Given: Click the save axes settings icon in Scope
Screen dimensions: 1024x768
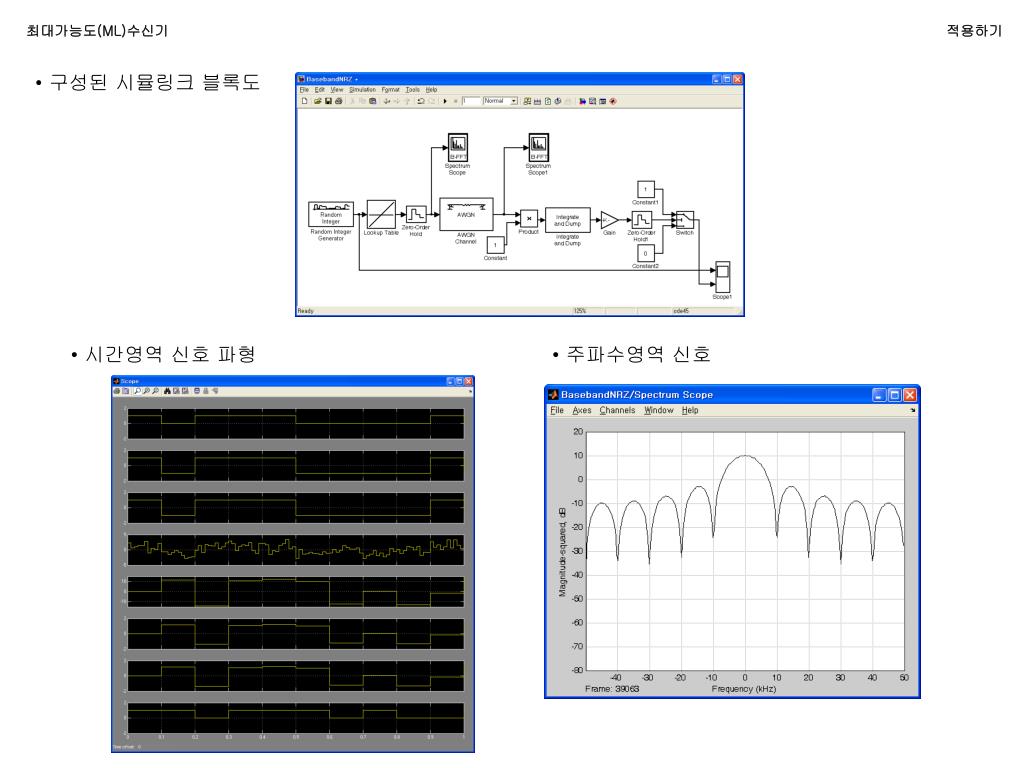Looking at the screenshot, I should [x=176, y=391].
